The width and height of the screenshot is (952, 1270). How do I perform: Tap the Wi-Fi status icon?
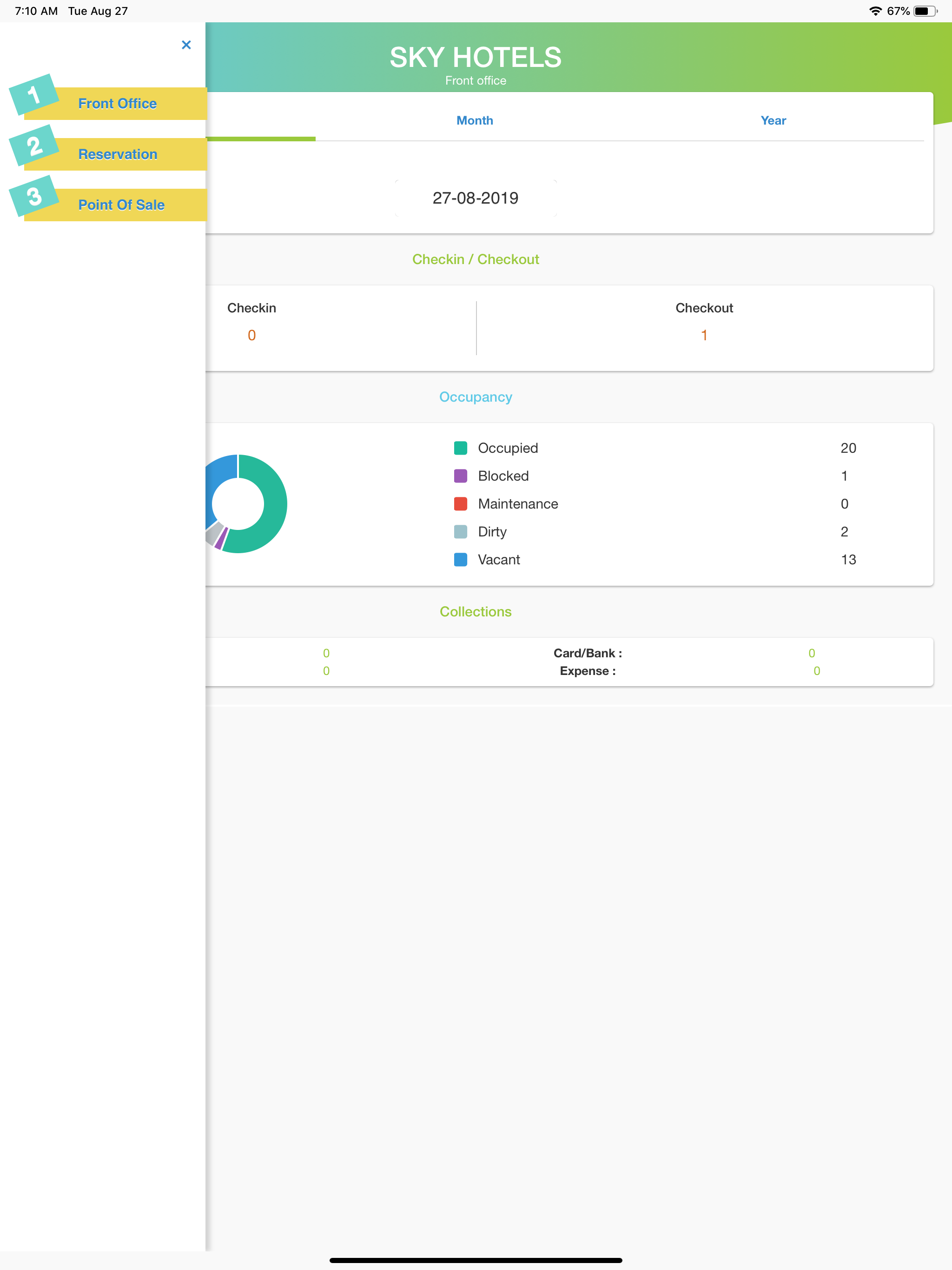click(x=875, y=11)
